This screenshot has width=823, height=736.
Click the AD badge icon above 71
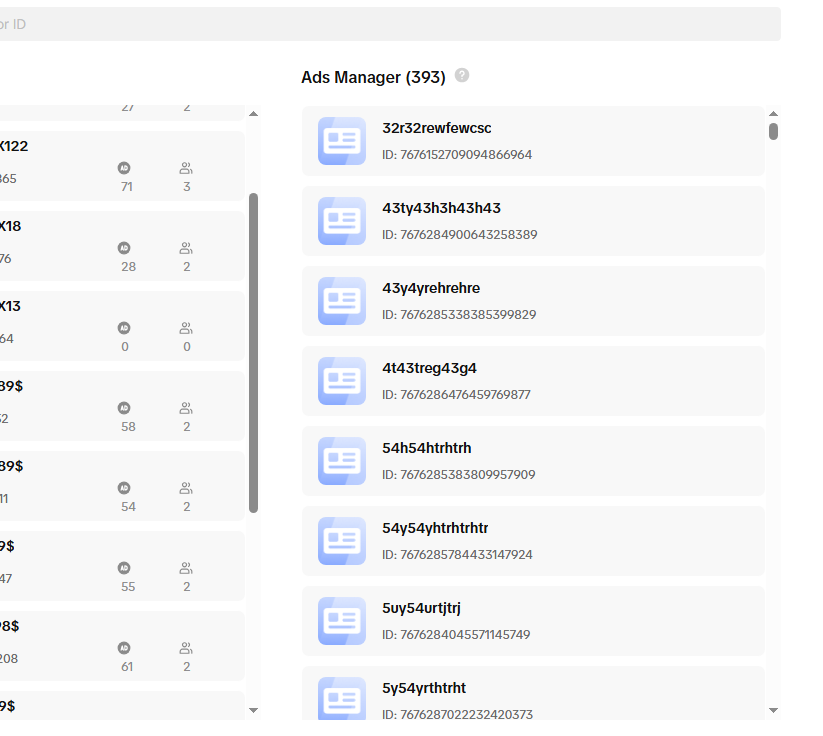click(124, 168)
